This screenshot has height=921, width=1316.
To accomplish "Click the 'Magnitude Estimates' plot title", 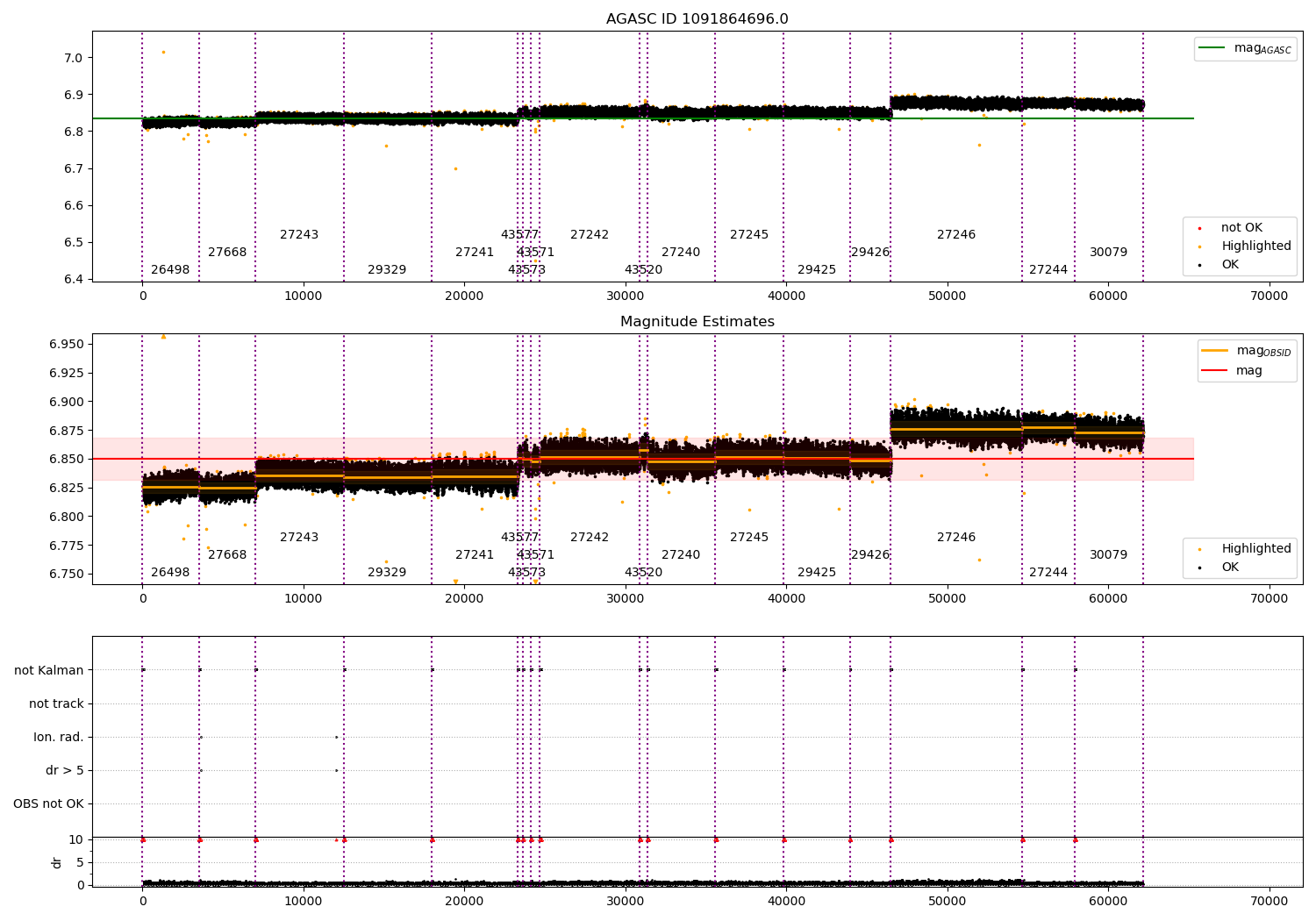I will click(x=697, y=322).
